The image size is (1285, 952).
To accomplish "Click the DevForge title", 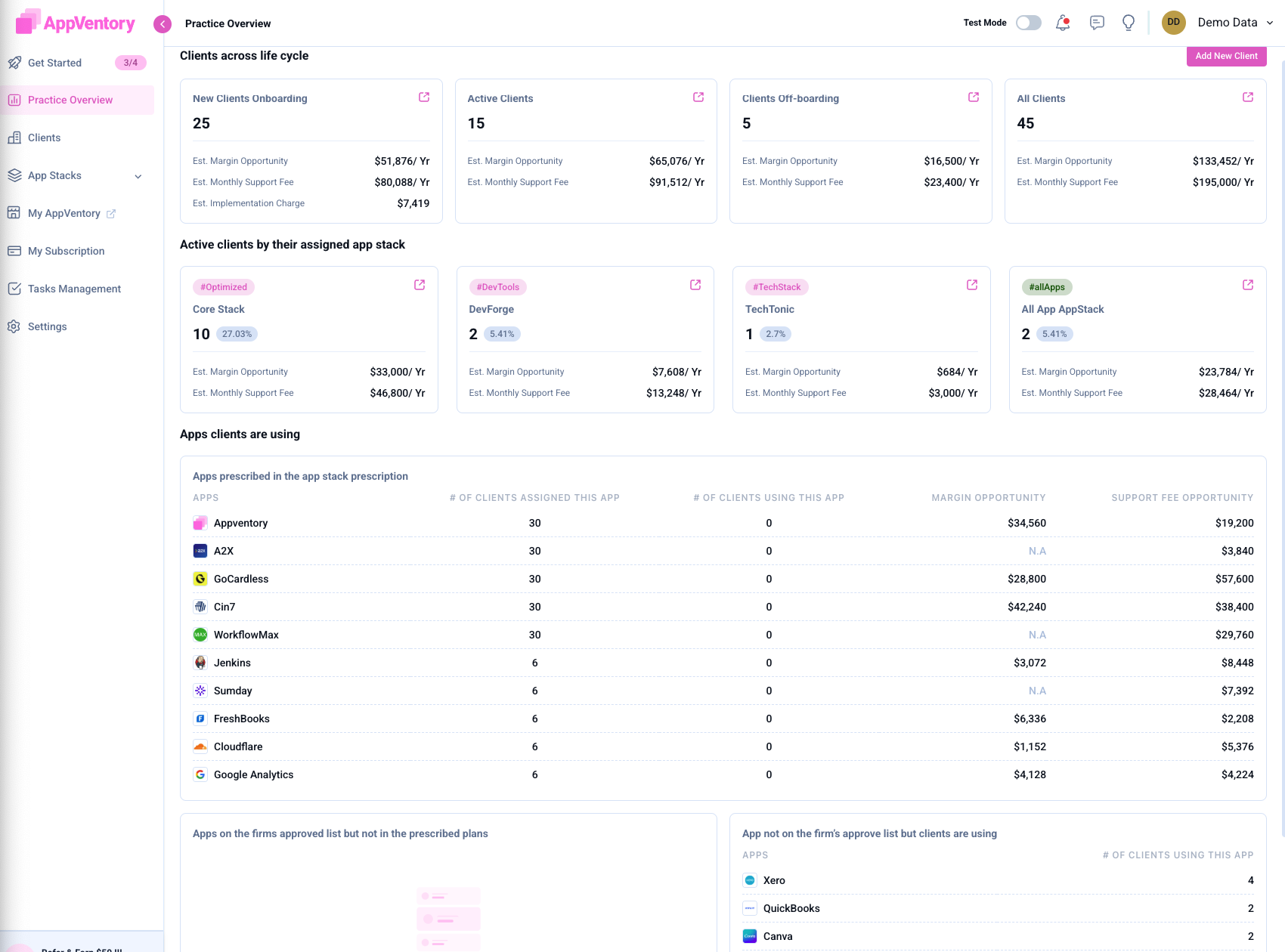I will coord(491,309).
